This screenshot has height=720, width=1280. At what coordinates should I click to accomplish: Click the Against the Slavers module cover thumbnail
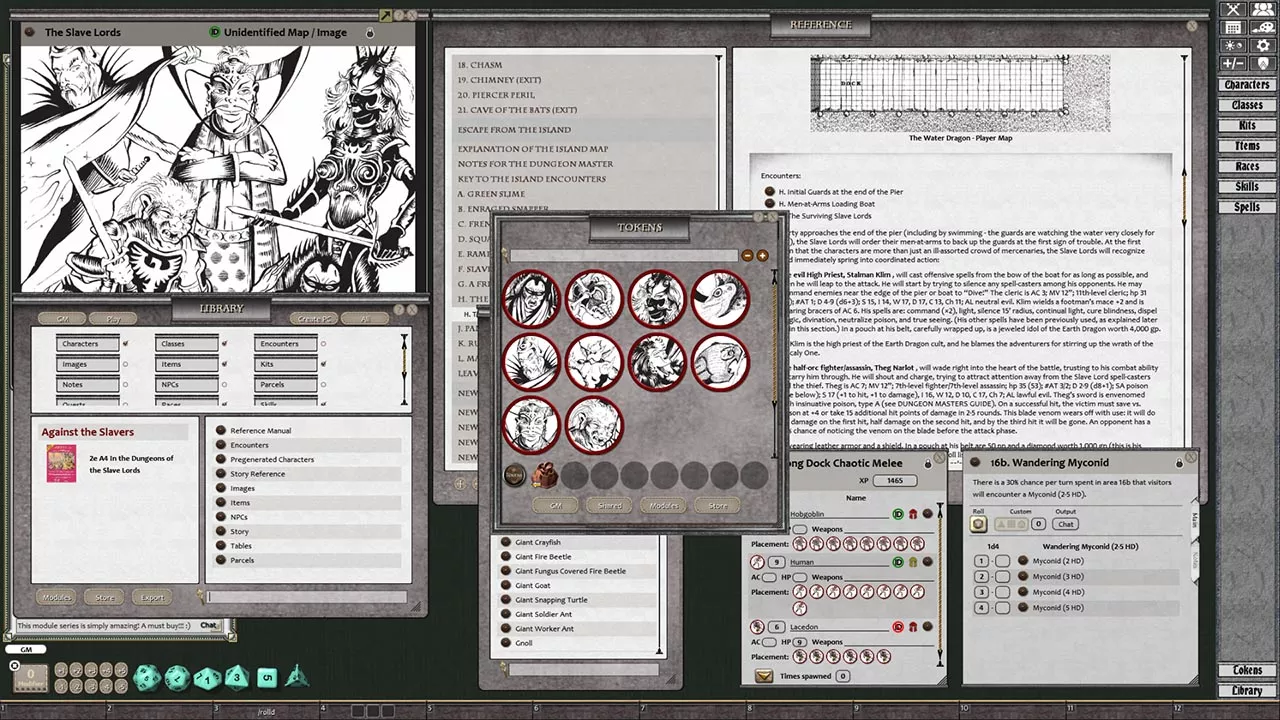pos(61,463)
